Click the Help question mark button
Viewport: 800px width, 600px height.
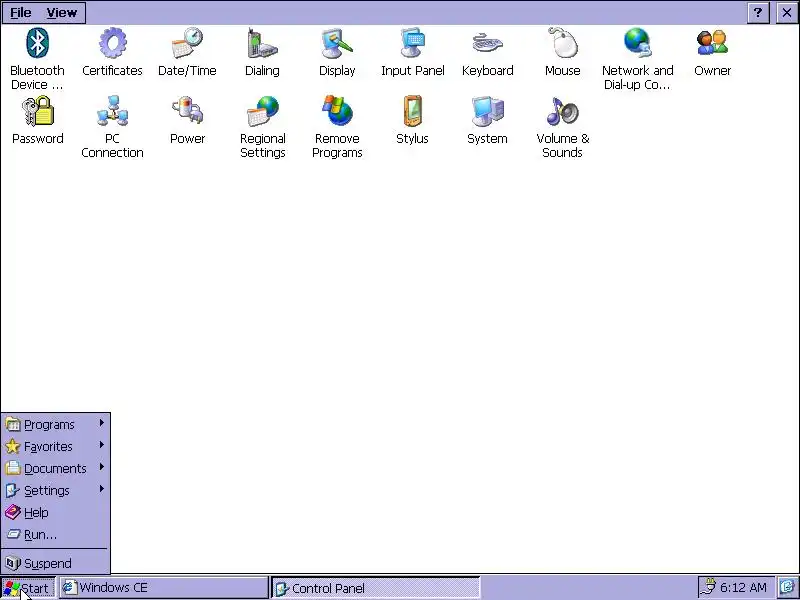[758, 13]
